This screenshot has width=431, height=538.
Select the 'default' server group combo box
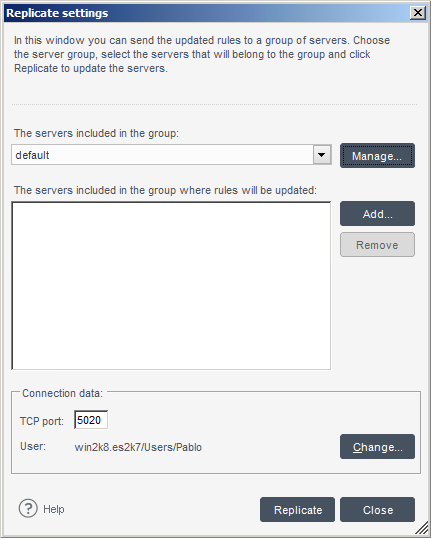171,155
